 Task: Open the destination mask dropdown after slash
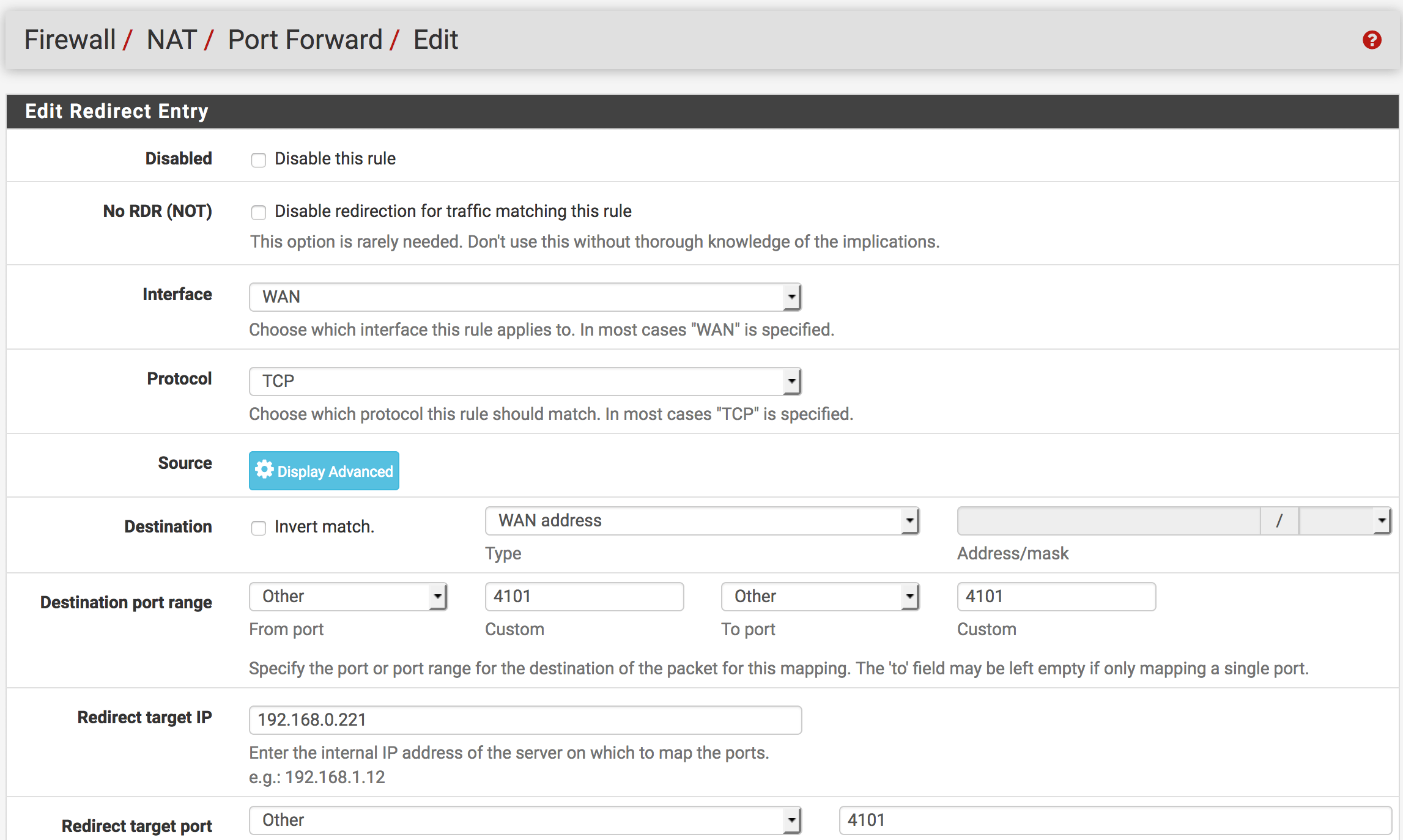coord(1344,521)
